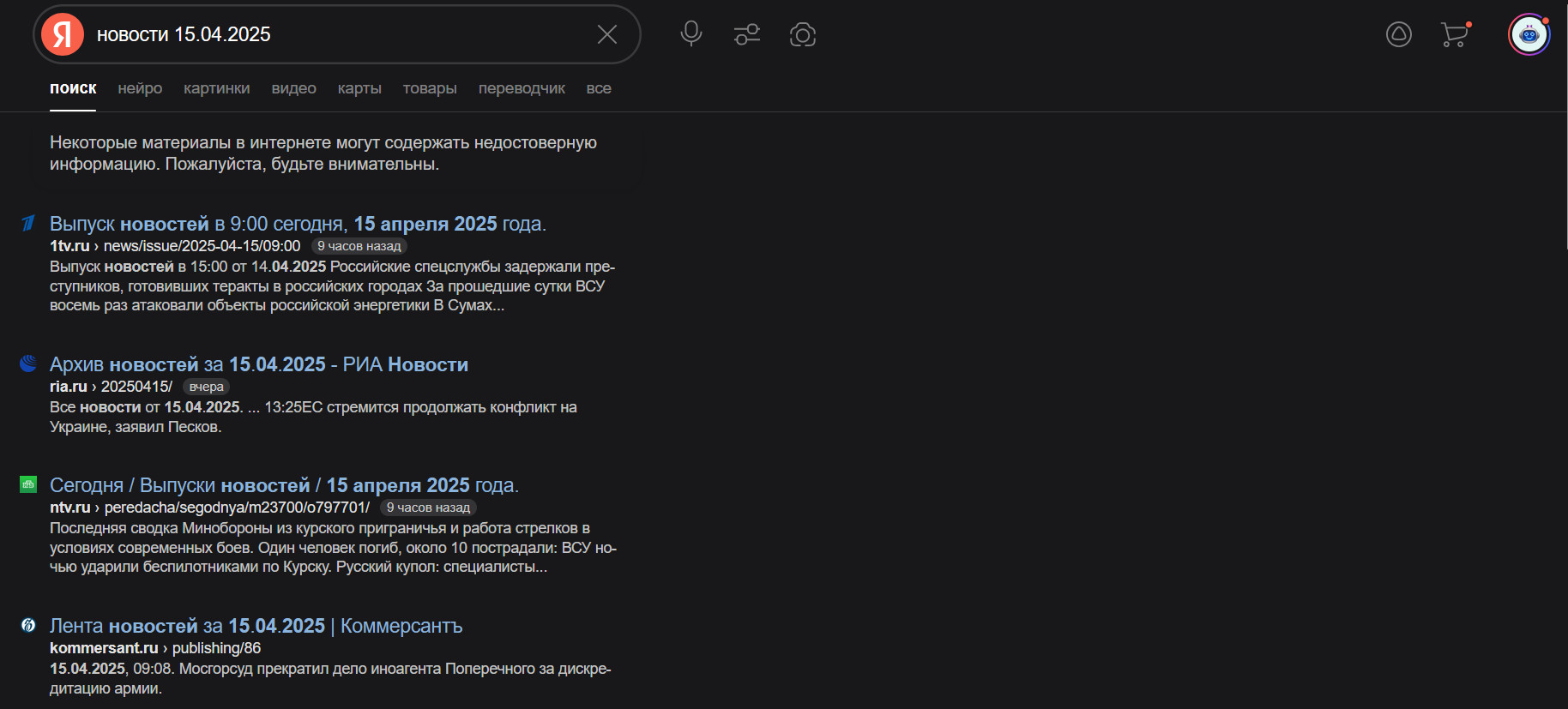Click the Российские спецслужбы snippet text
Screen dimensions: 1568x709
coord(333,286)
